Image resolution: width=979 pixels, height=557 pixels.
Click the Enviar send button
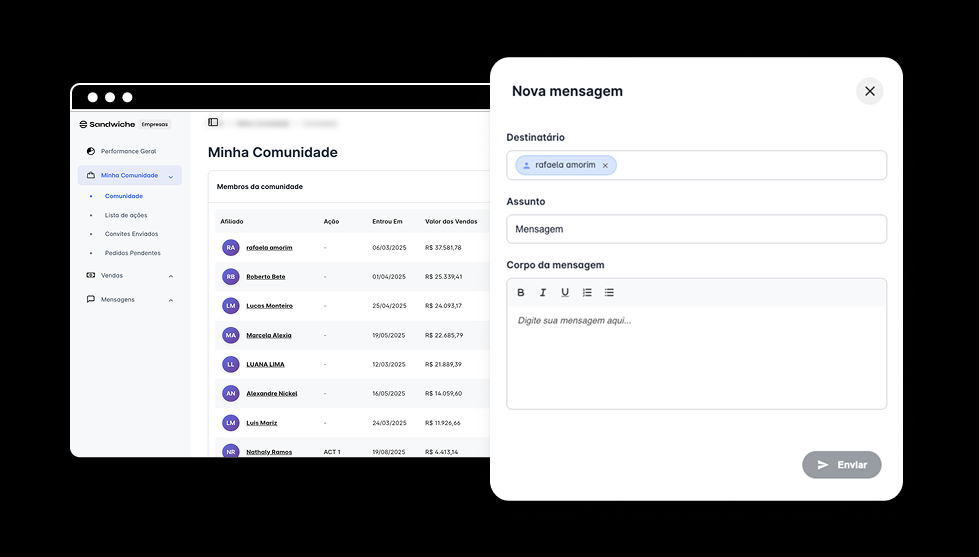[x=842, y=465]
